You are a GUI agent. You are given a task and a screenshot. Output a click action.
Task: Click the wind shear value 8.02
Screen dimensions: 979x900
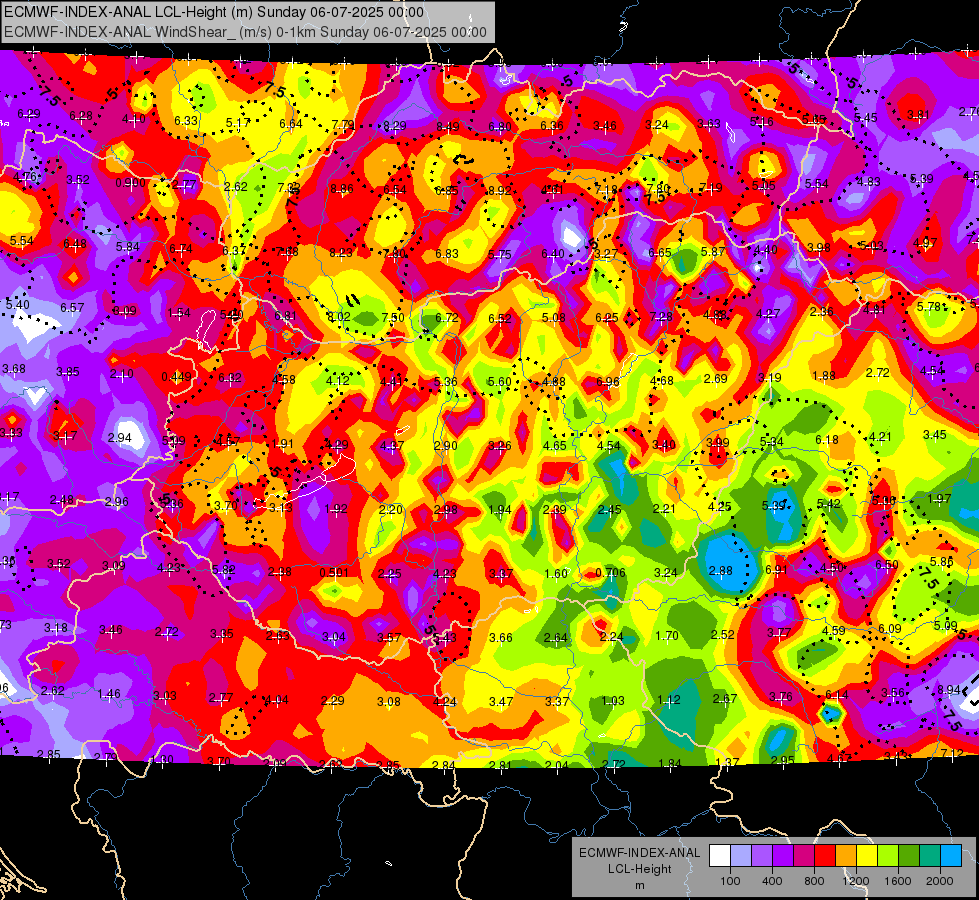[338, 317]
